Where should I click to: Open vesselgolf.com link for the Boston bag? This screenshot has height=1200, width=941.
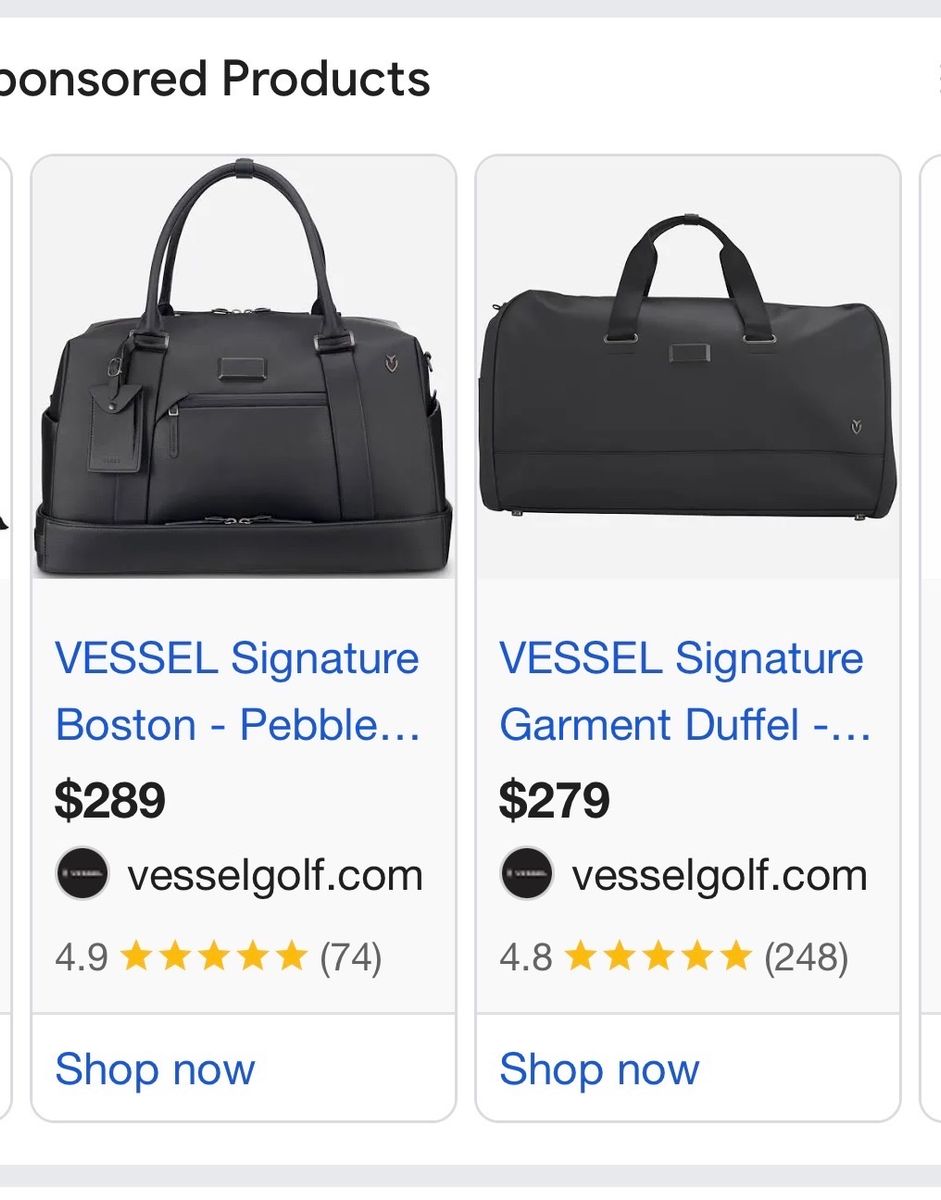point(275,875)
